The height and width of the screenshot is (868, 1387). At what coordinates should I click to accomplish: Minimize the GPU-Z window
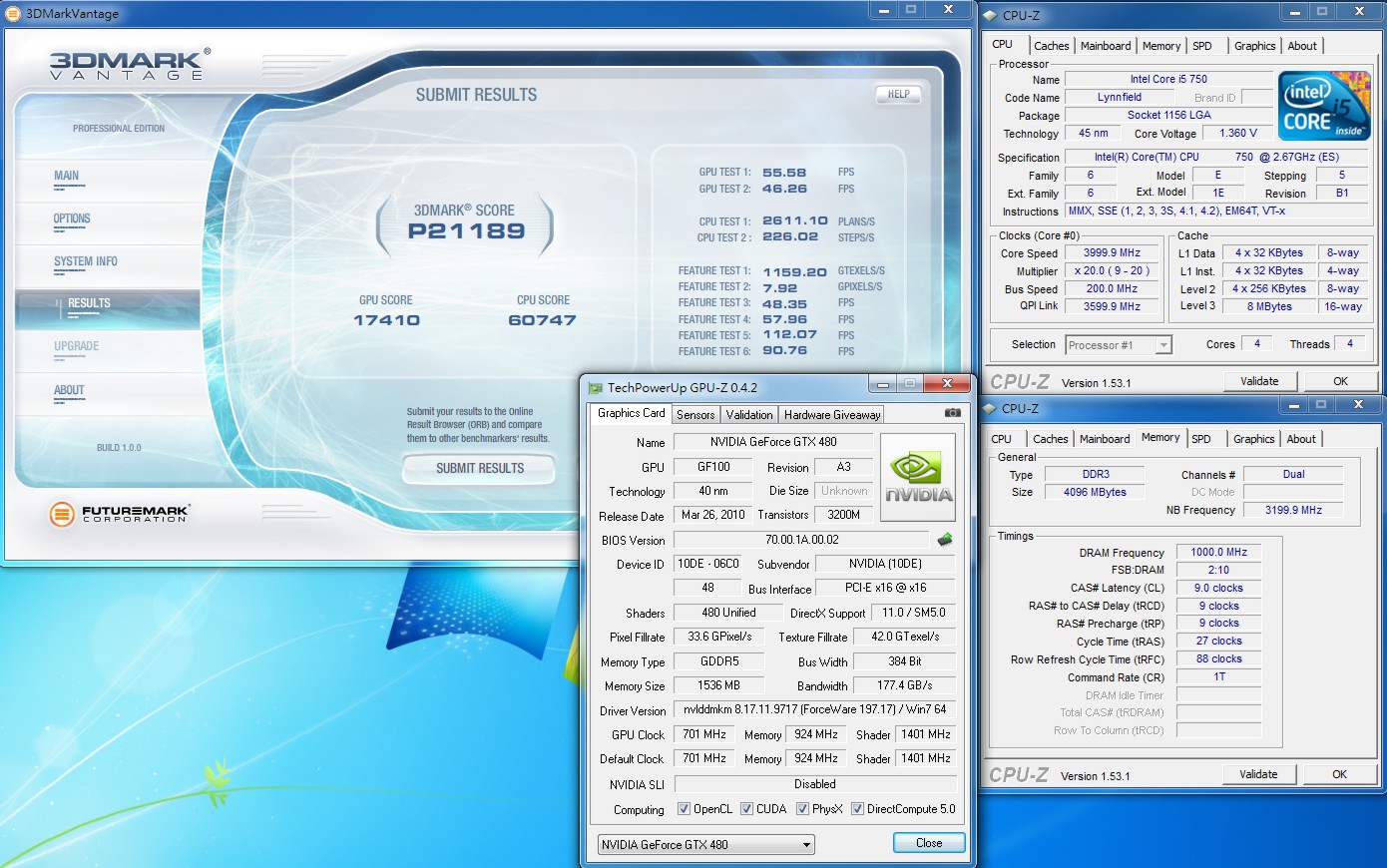click(882, 383)
